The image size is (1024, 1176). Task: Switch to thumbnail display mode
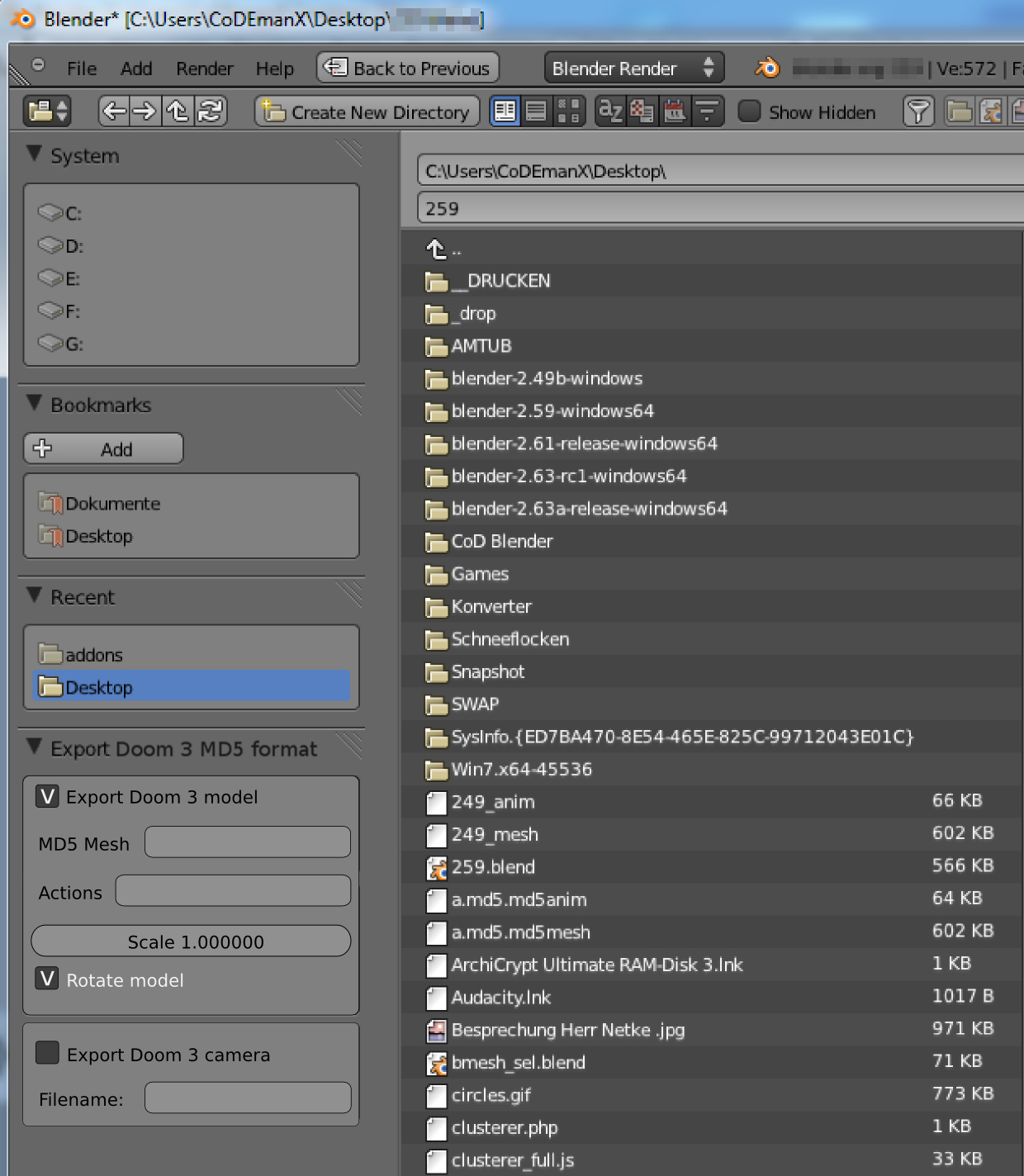pyautogui.click(x=568, y=111)
